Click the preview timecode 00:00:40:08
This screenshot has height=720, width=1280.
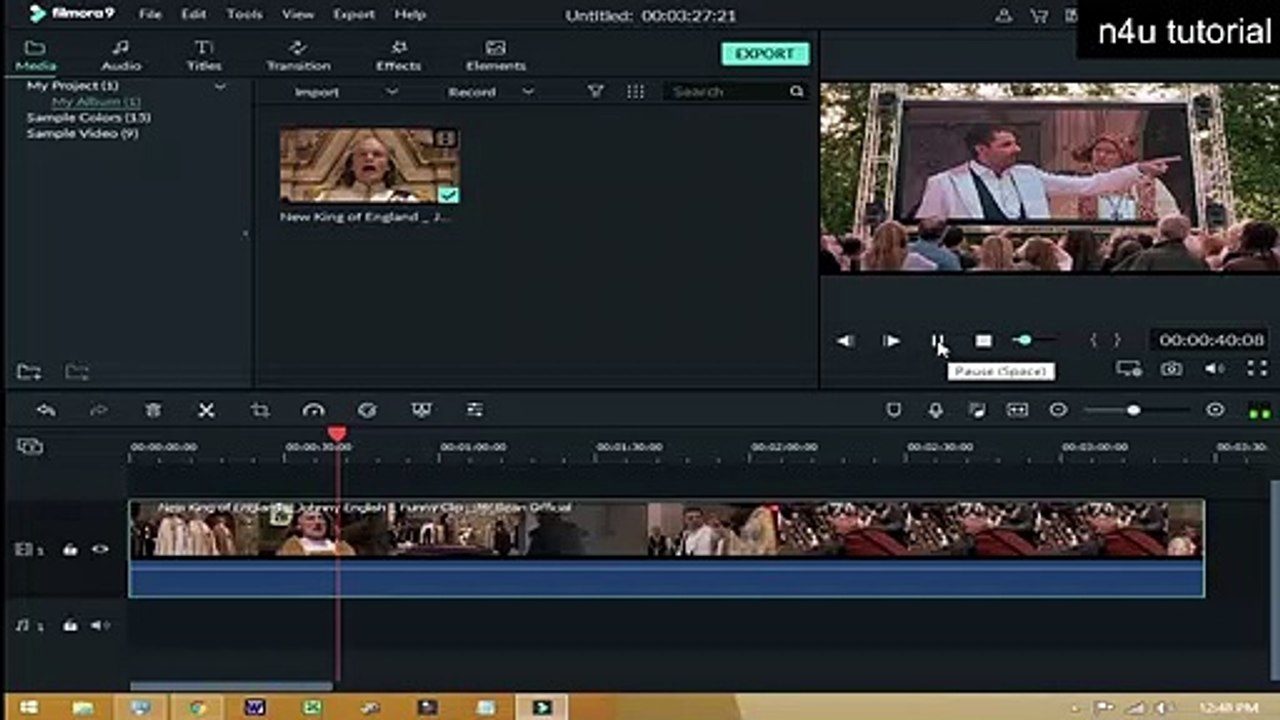pos(1211,341)
